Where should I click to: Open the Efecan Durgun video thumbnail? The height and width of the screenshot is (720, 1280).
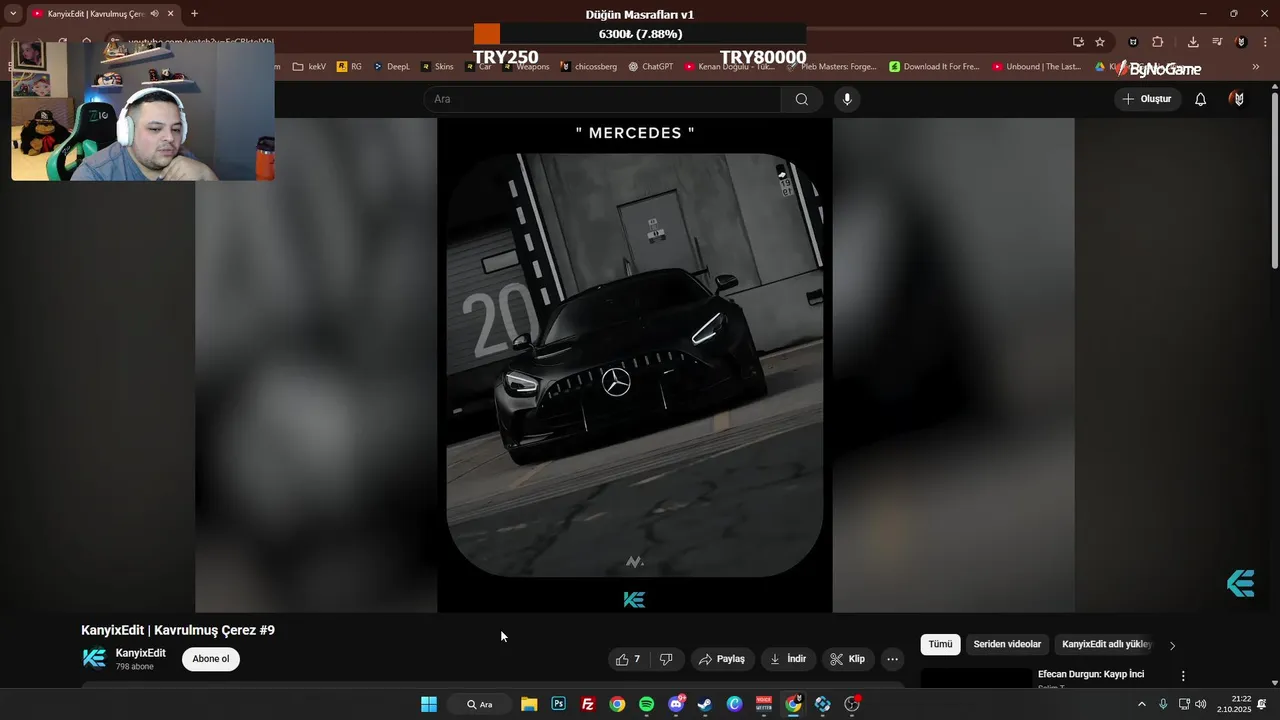tap(976, 678)
